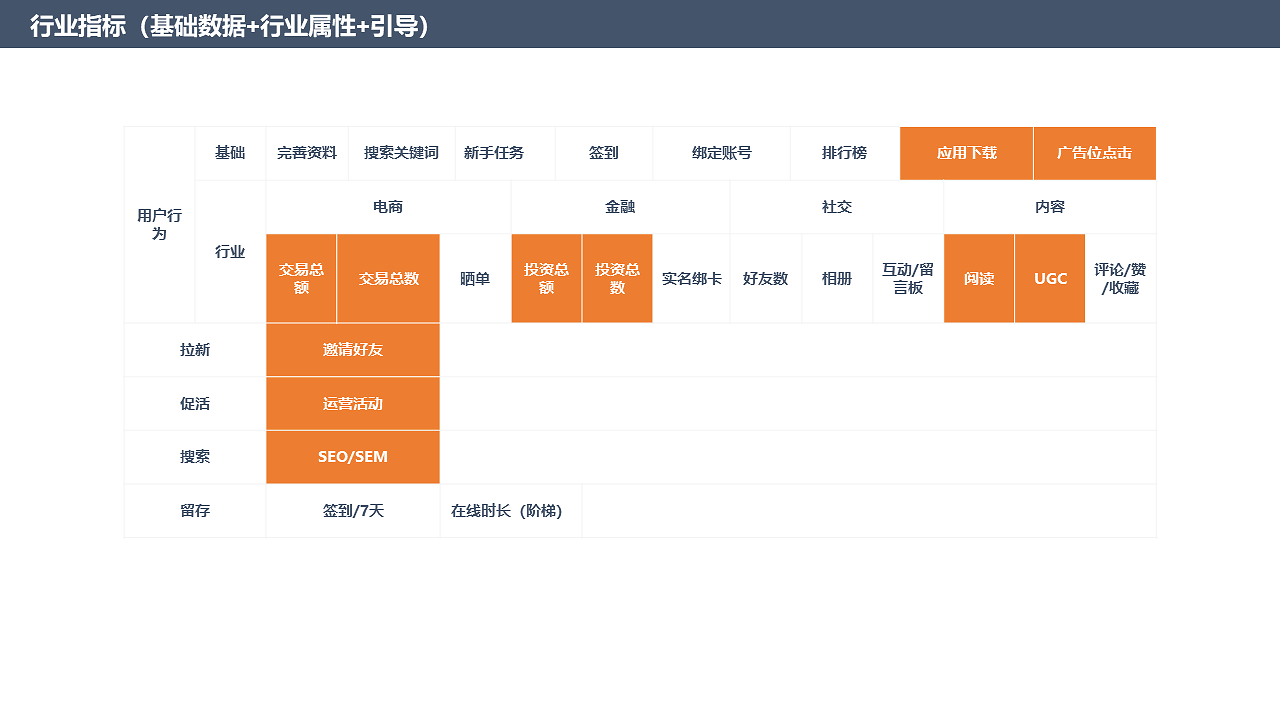The width and height of the screenshot is (1280, 720).
Task: Select the 完善资料 cell
Action: point(307,153)
